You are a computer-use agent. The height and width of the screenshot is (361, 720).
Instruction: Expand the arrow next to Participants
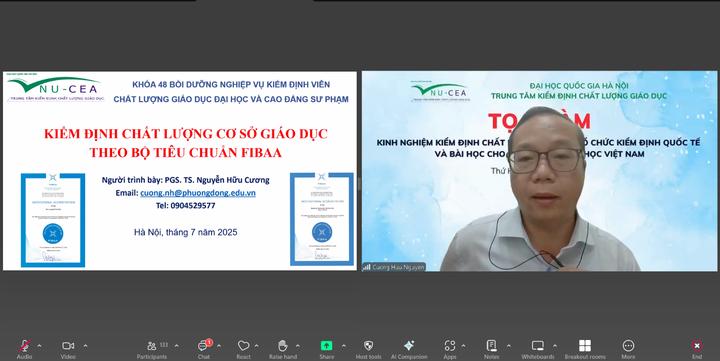[176, 345]
